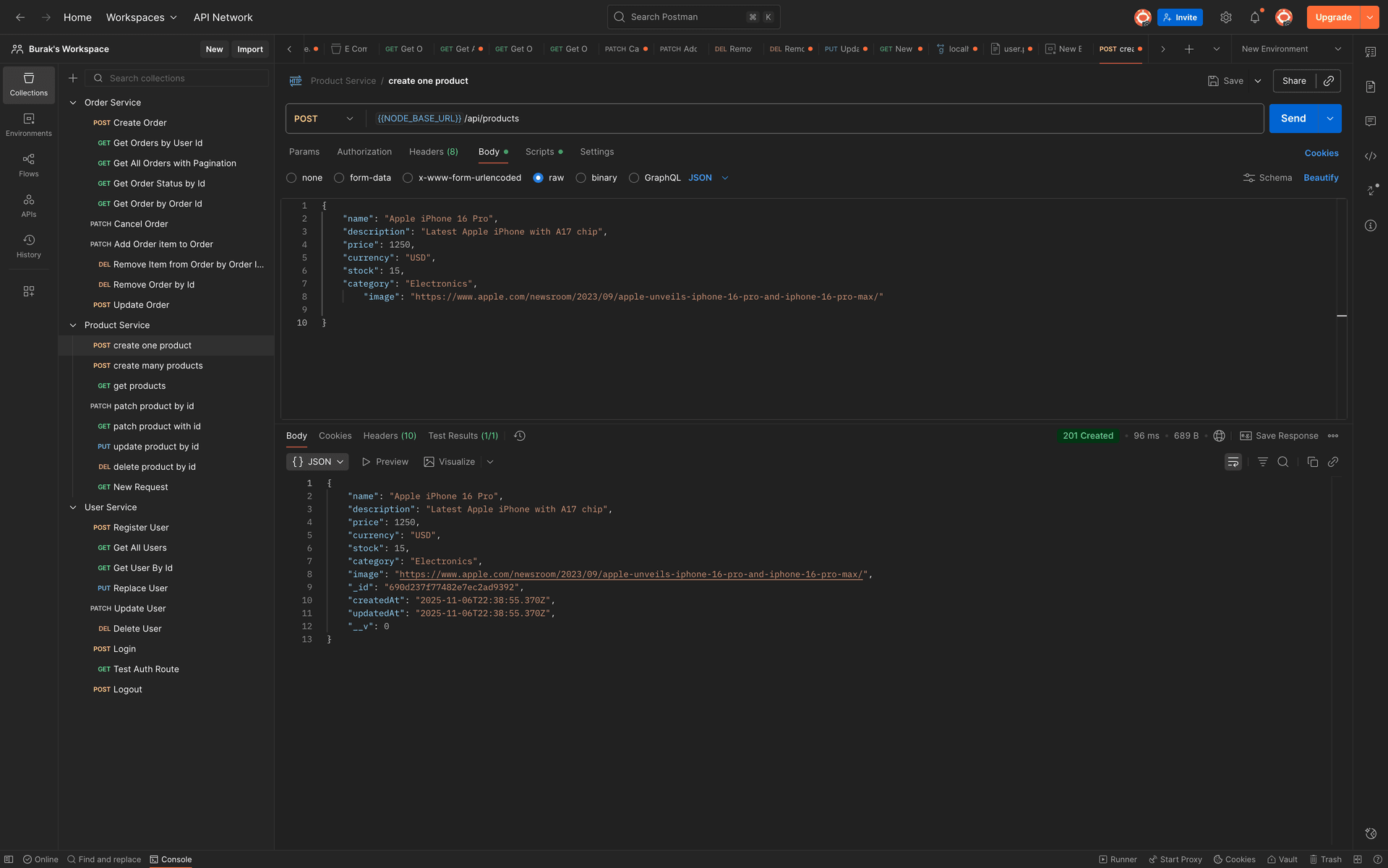Screen dimensions: 1388x868
Task: Copy the response body
Action: [1312, 462]
